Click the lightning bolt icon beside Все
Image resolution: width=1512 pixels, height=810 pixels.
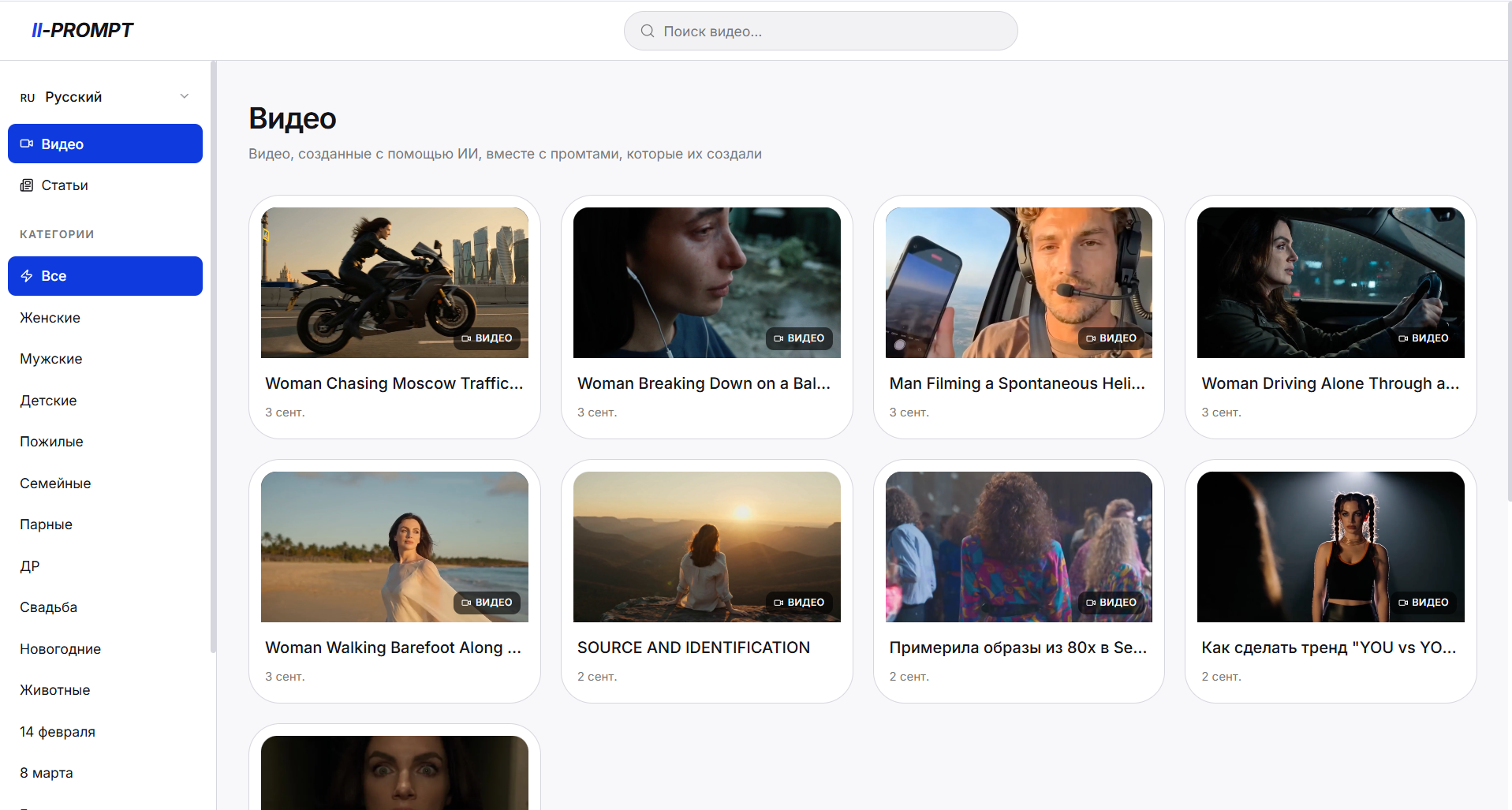(x=27, y=276)
